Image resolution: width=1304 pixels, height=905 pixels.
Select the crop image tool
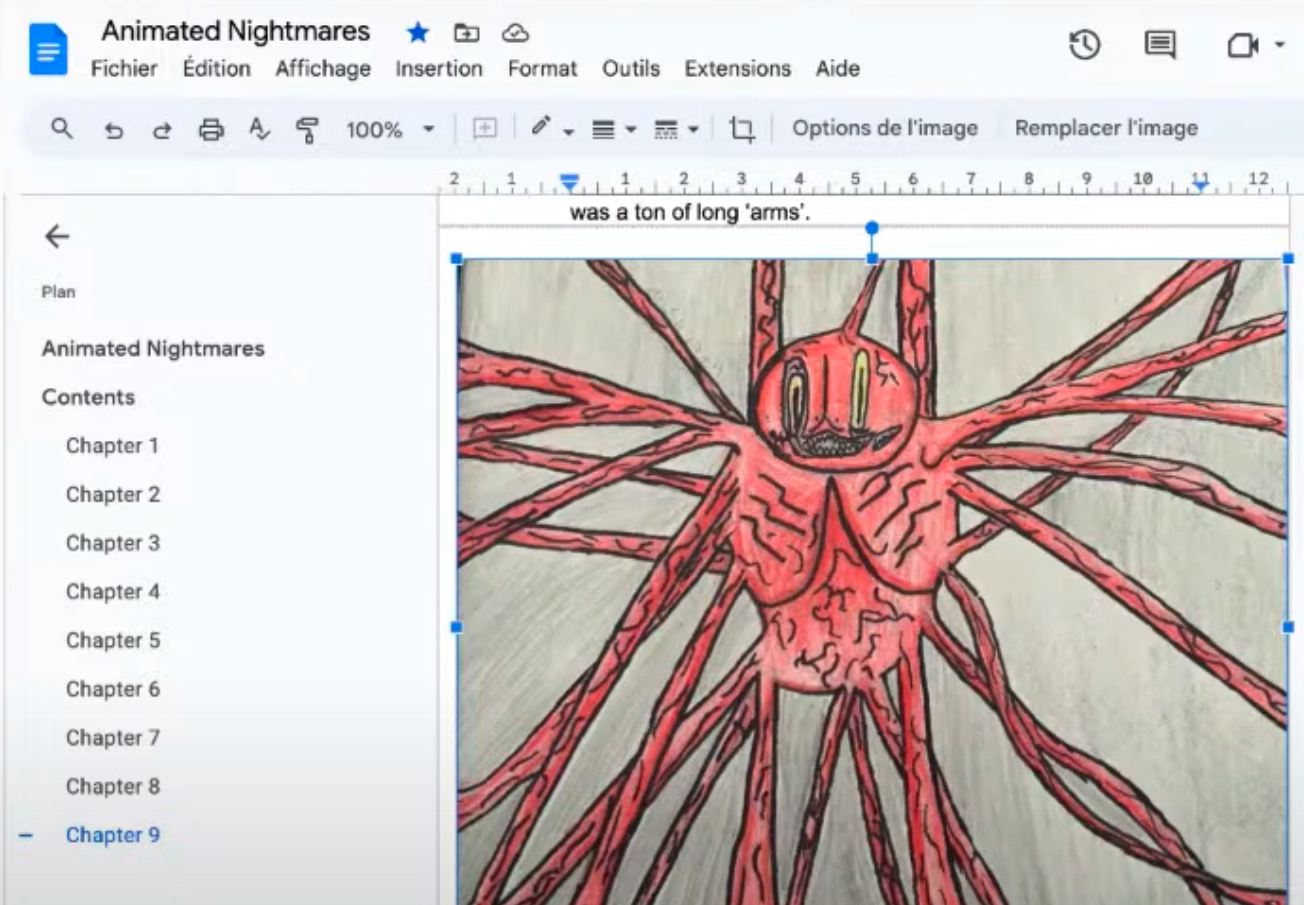point(741,129)
